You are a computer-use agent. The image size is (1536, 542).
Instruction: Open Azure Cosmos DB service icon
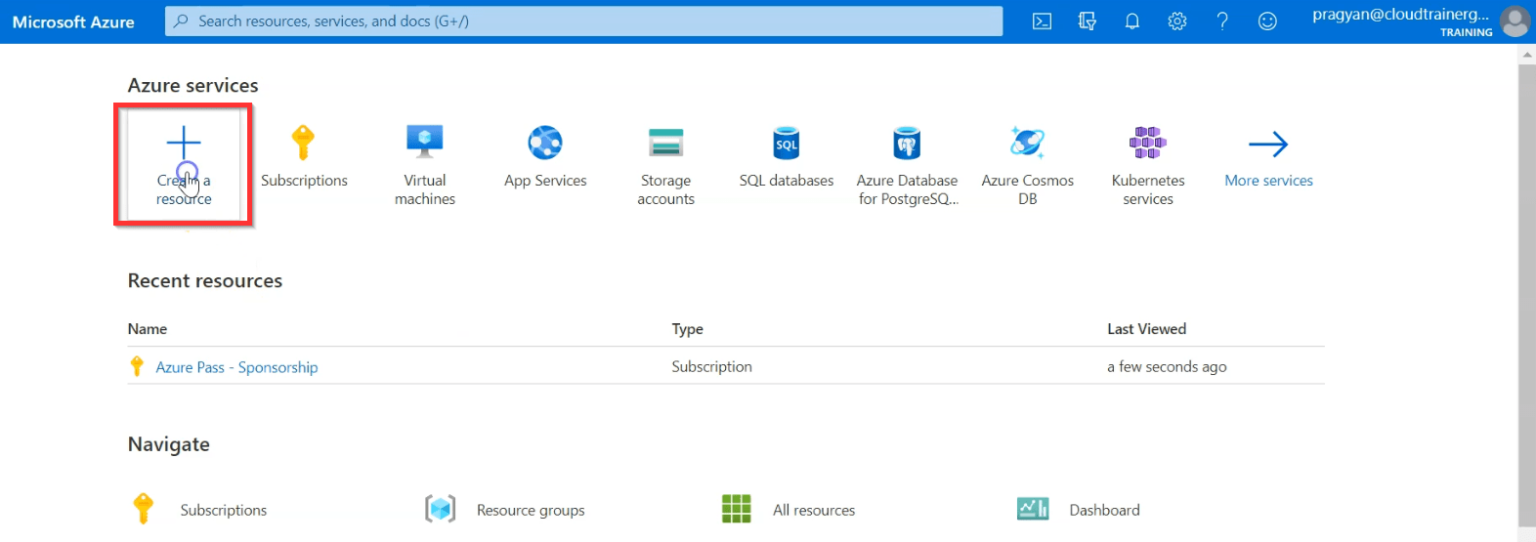[1027, 143]
